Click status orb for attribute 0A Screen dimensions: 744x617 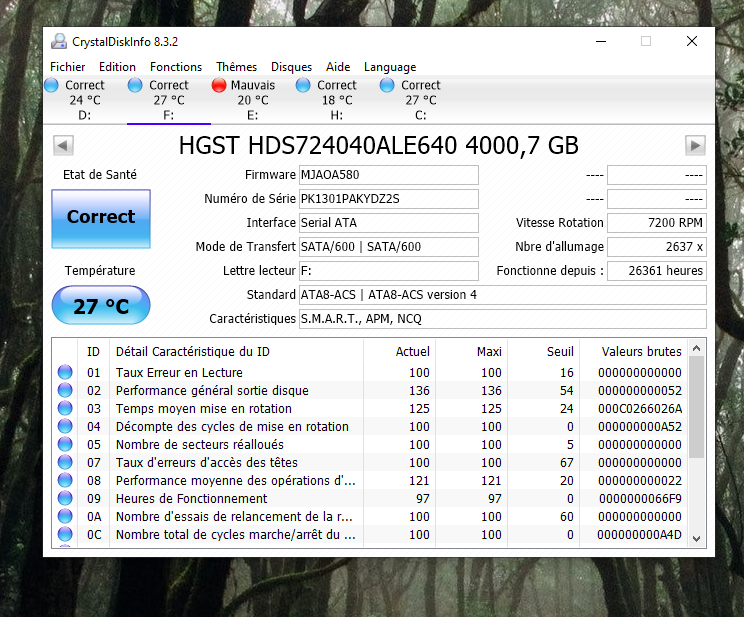click(65, 516)
